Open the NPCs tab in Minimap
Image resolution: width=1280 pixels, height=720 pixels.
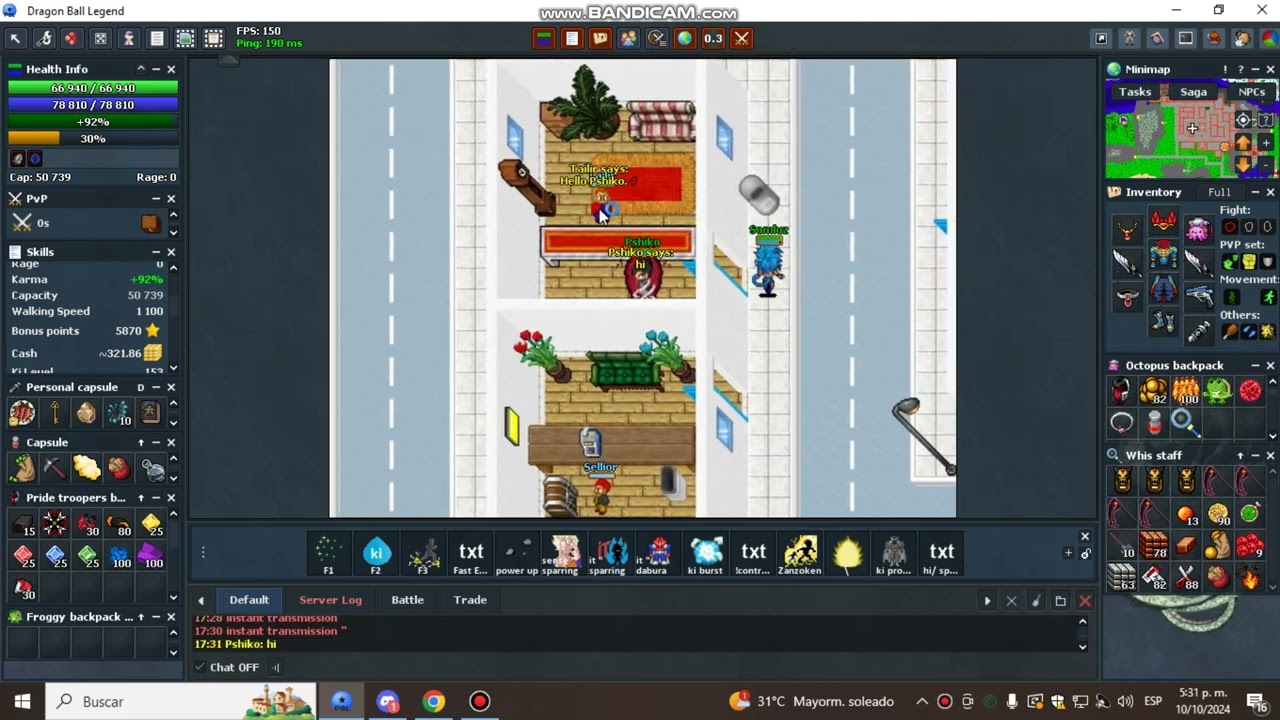point(1252,92)
